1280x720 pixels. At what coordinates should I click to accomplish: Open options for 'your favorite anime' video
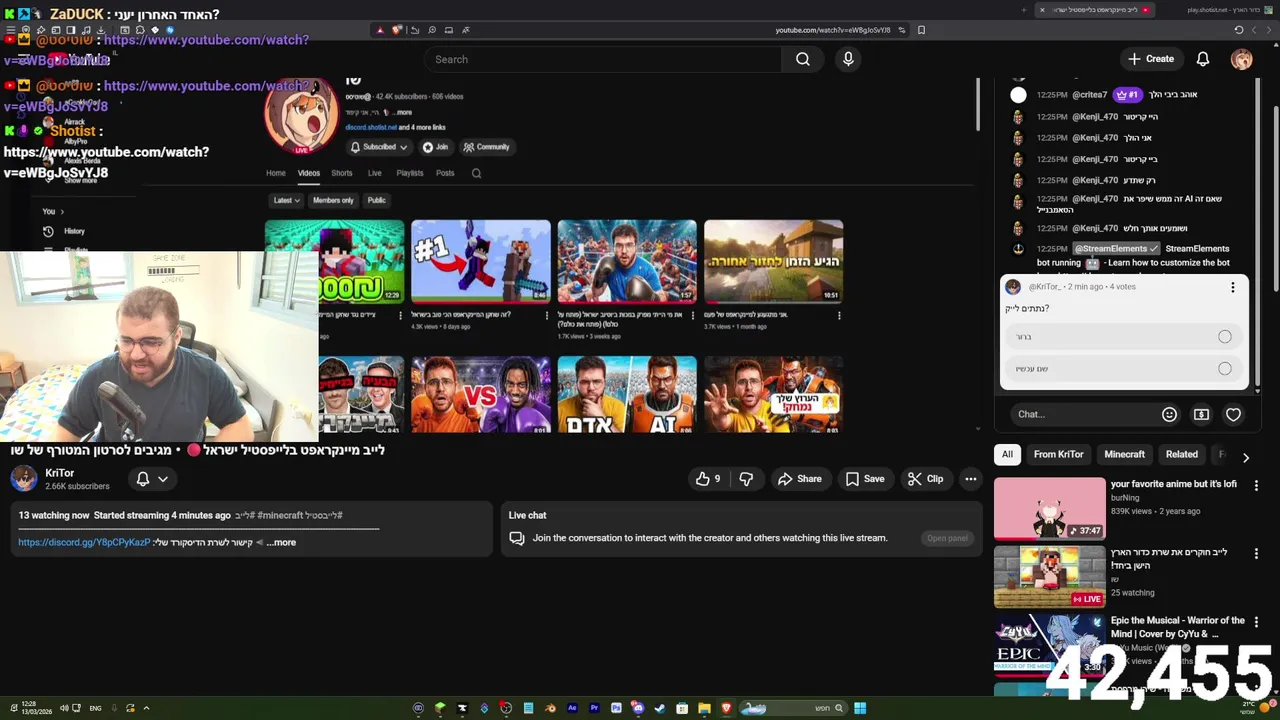coord(1257,485)
